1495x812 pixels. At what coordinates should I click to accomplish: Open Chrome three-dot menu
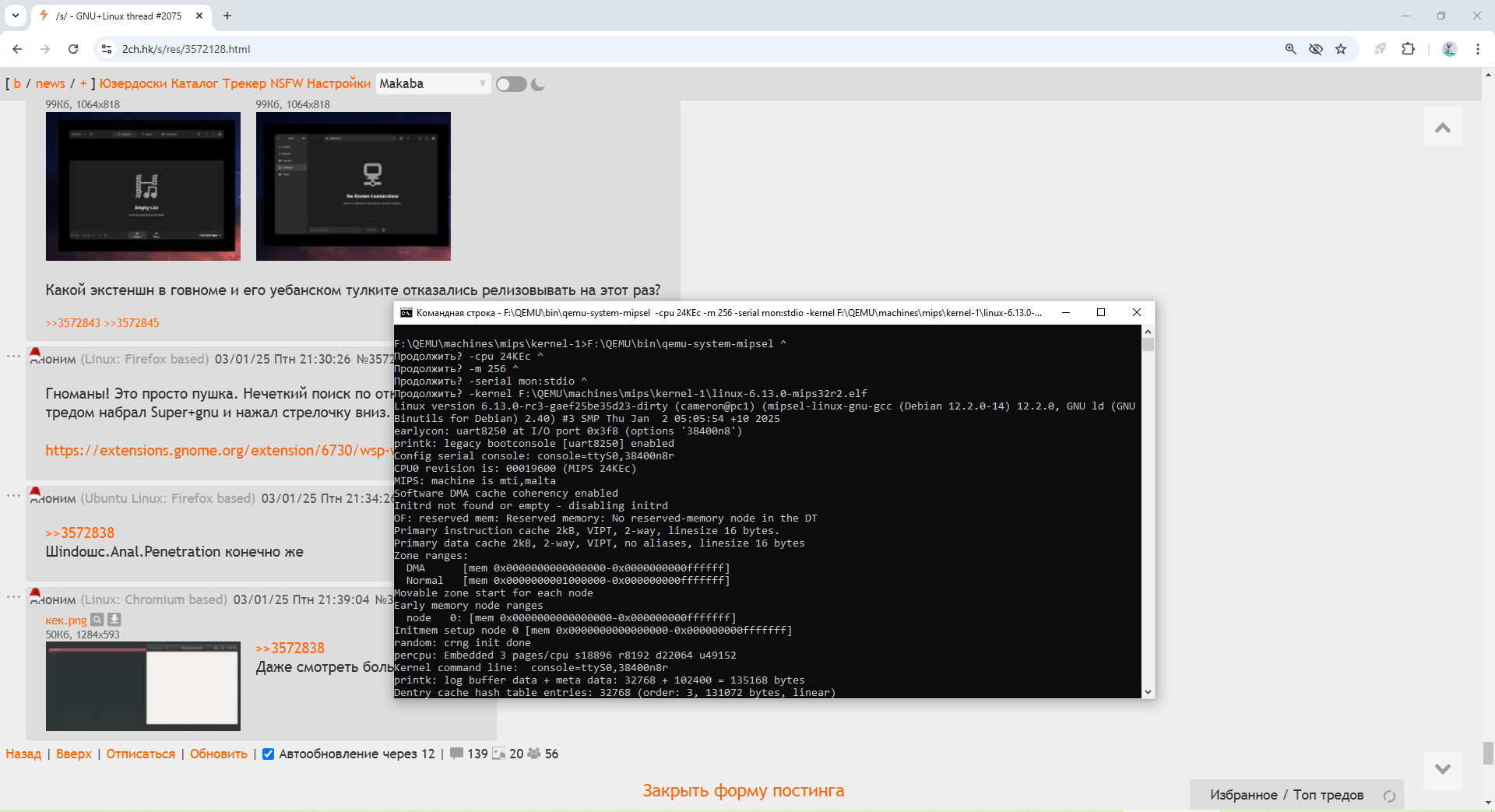pos(1478,49)
